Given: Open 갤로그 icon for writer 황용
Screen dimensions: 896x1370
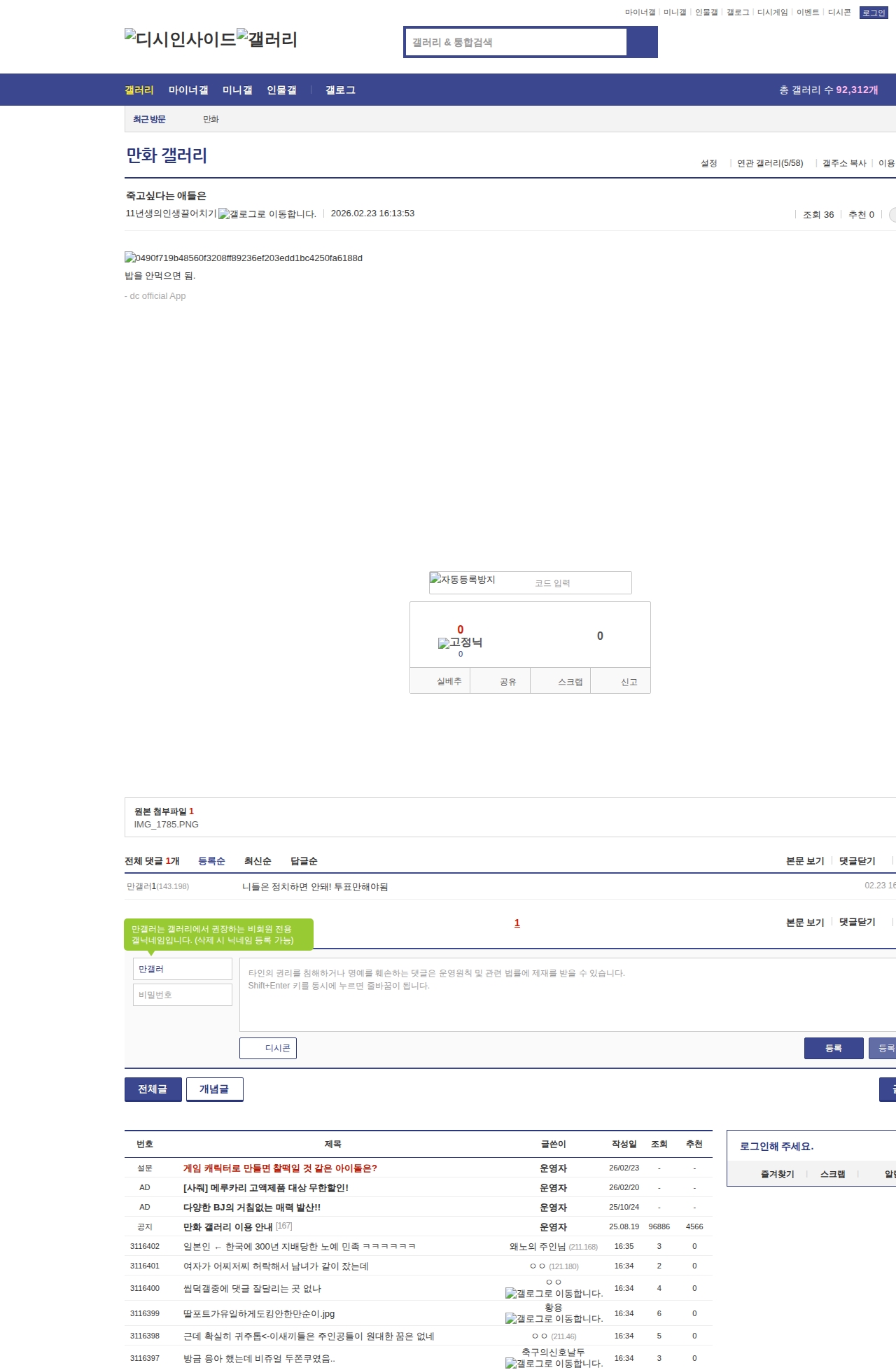Looking at the screenshot, I should point(554,1318).
